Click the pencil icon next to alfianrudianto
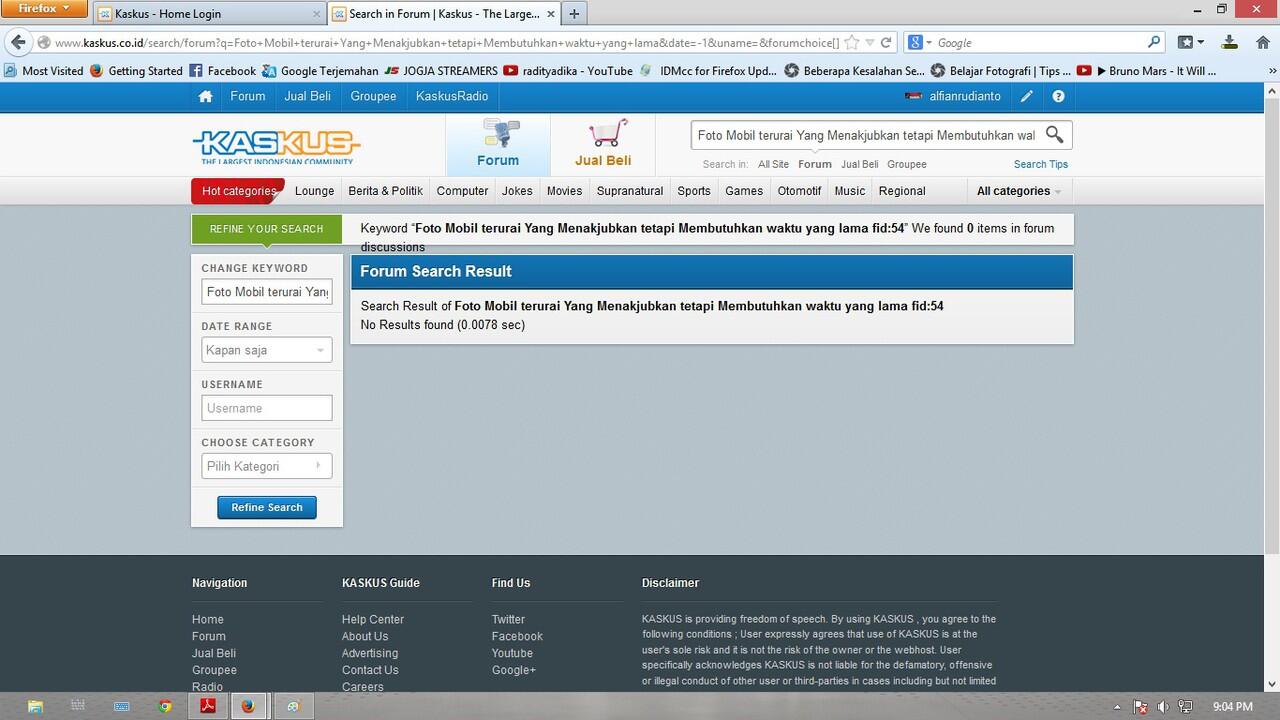 coord(1026,96)
